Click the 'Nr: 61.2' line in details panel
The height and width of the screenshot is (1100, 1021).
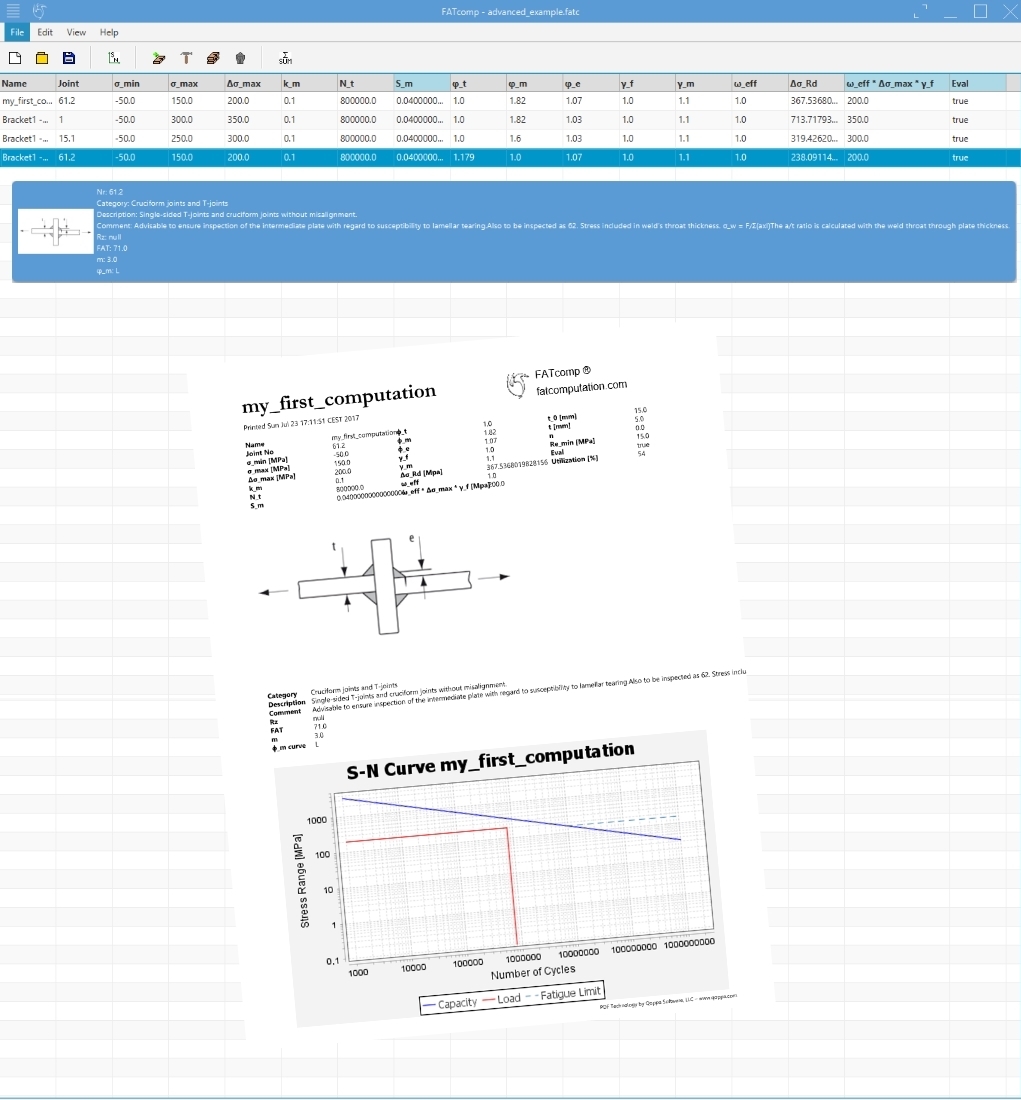(109, 192)
